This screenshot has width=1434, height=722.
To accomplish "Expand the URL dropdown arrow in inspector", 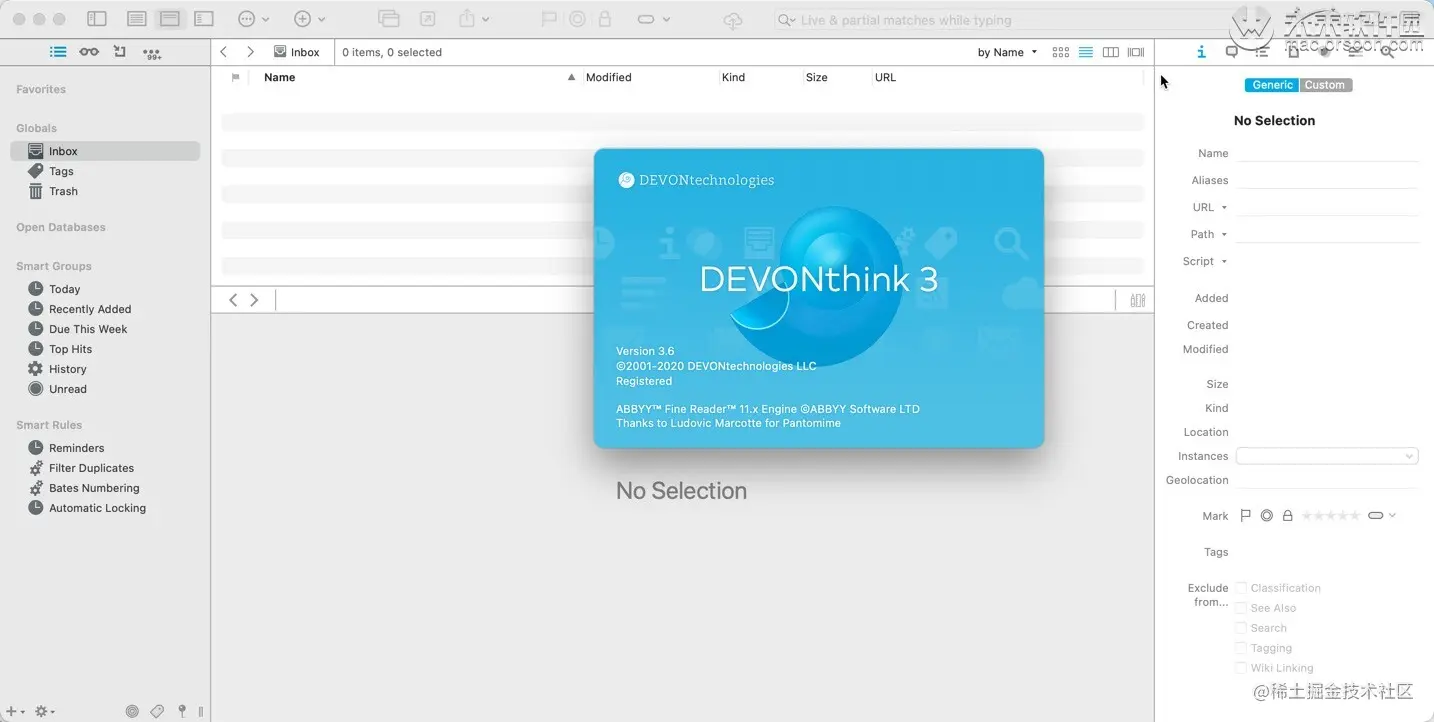I will (1224, 208).
